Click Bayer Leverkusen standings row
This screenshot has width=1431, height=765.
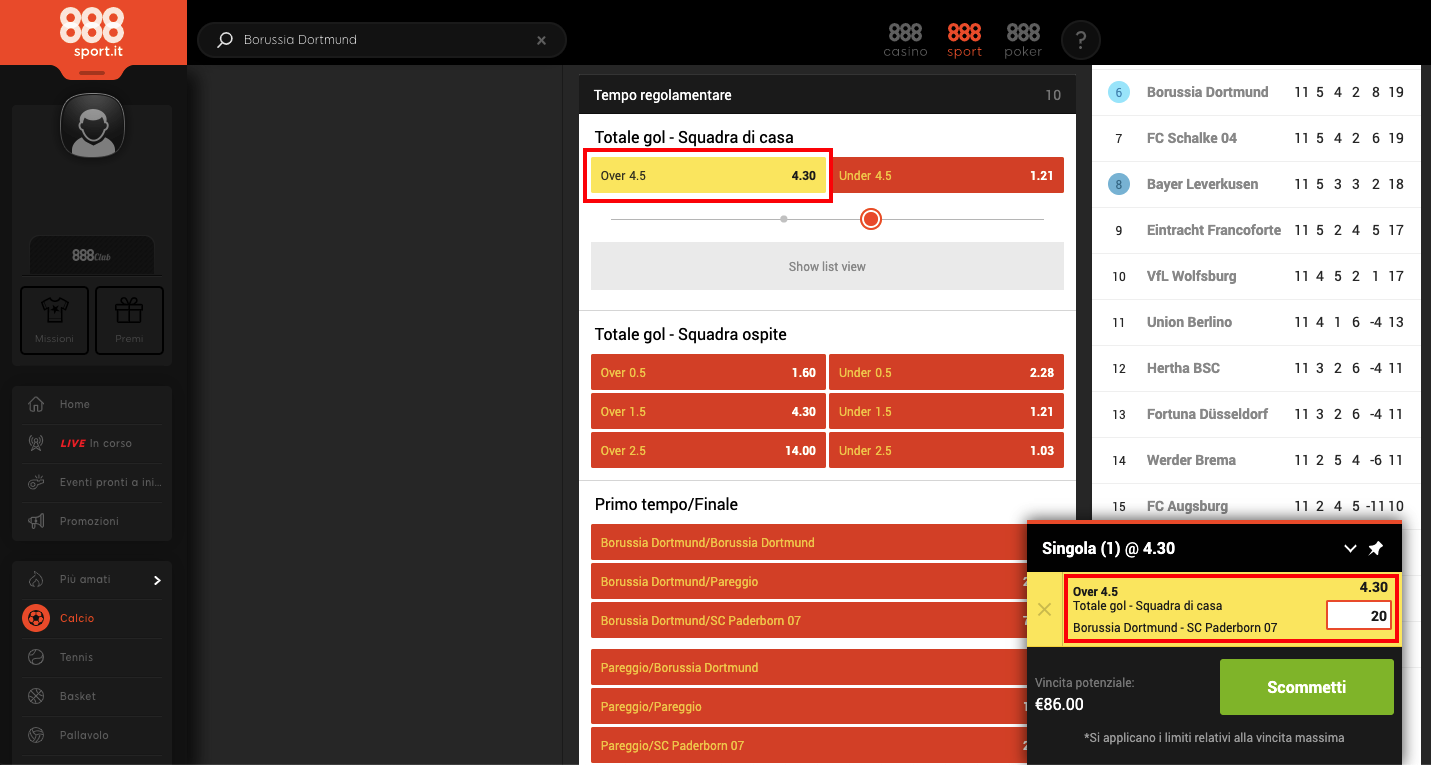pos(1256,184)
